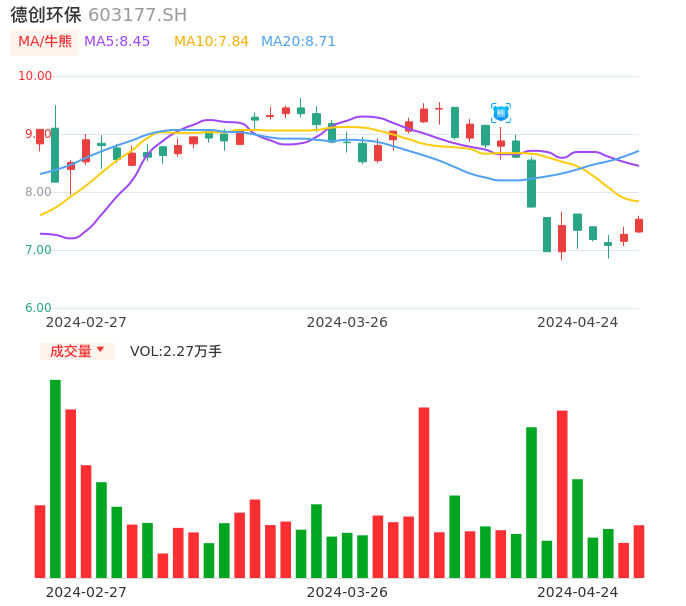Select the MA/牛熊 indicator tab
The height and width of the screenshot is (606, 686).
(45, 42)
